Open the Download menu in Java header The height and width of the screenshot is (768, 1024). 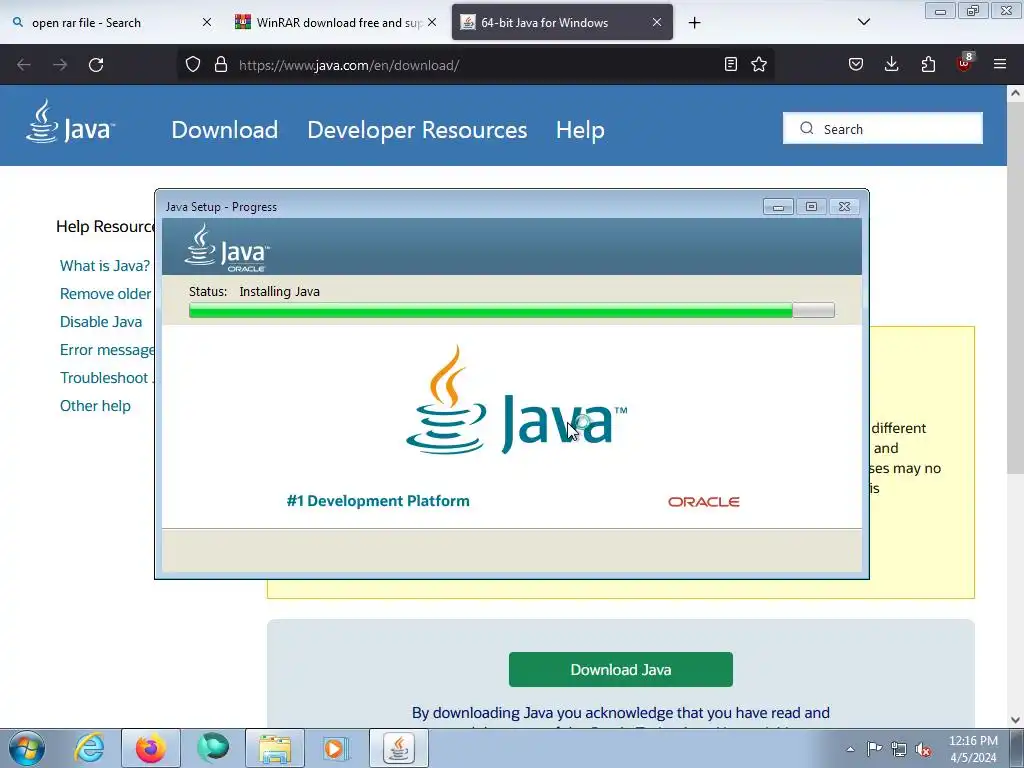pyautogui.click(x=225, y=130)
